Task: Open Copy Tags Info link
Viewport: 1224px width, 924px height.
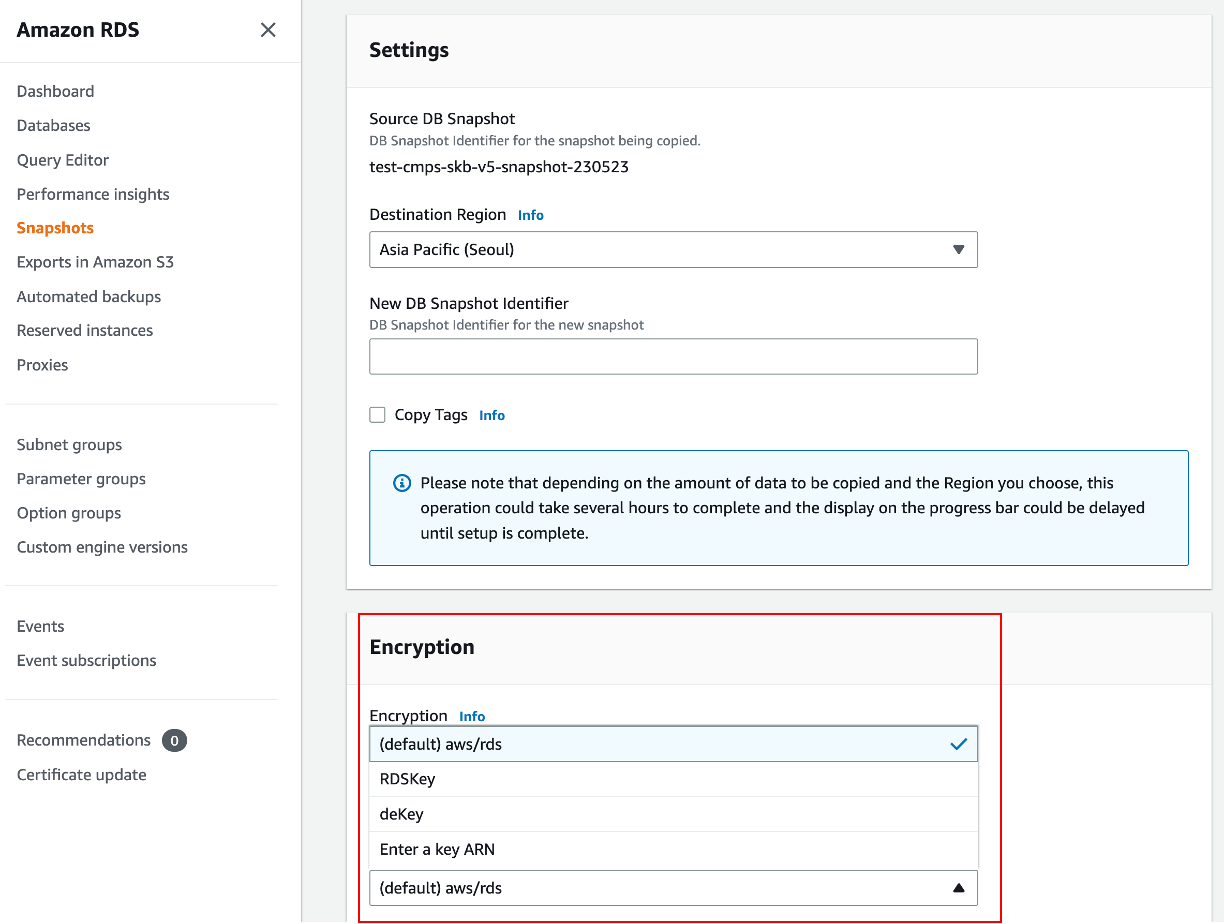Action: (492, 415)
